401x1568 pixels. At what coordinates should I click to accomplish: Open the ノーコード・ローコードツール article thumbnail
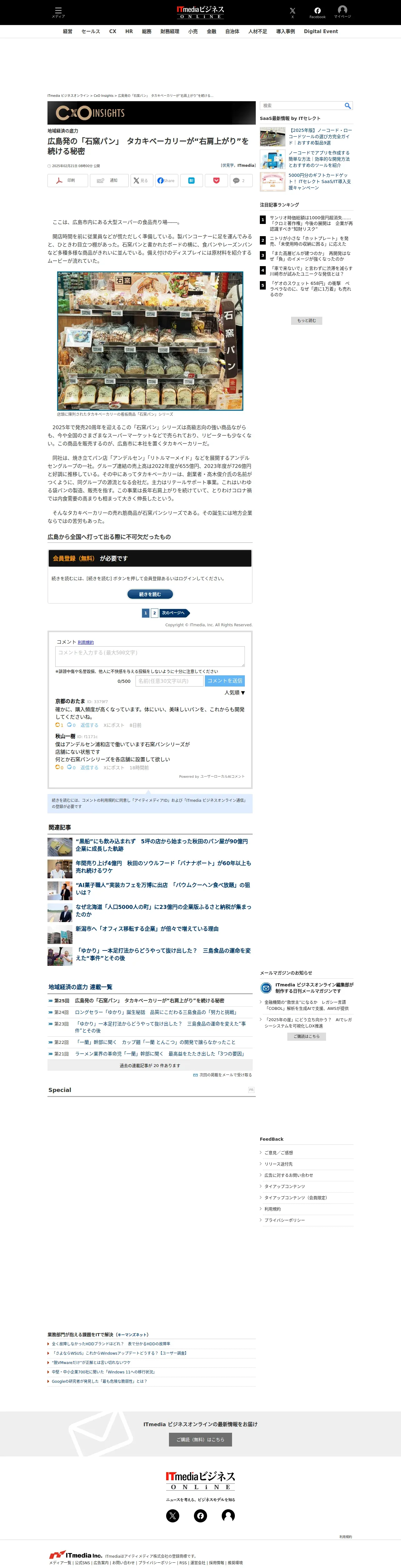tap(273, 136)
